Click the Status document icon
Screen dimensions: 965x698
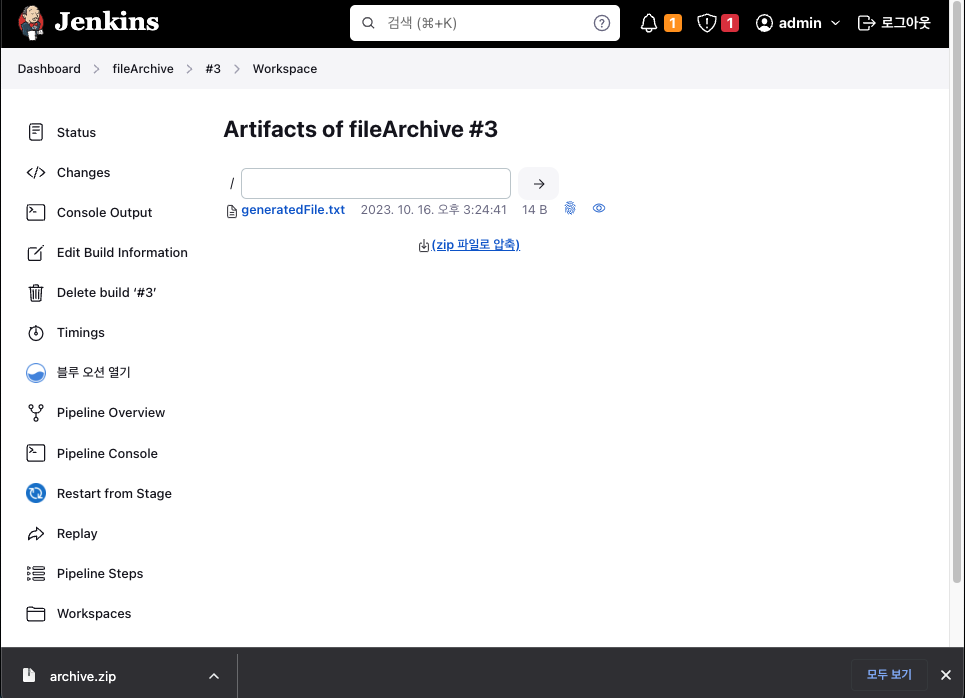point(36,132)
